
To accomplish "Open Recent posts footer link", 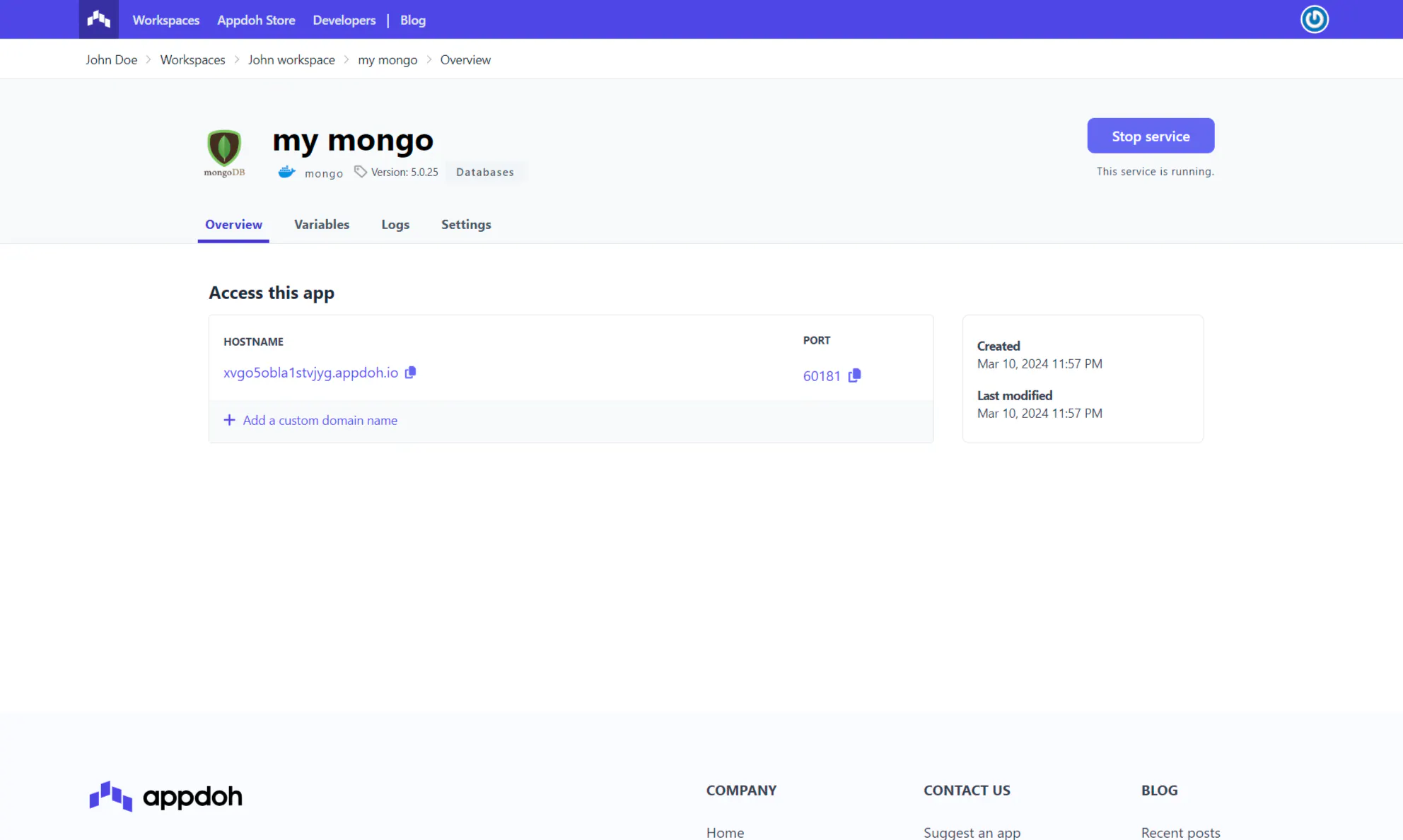I will pos(1180,832).
